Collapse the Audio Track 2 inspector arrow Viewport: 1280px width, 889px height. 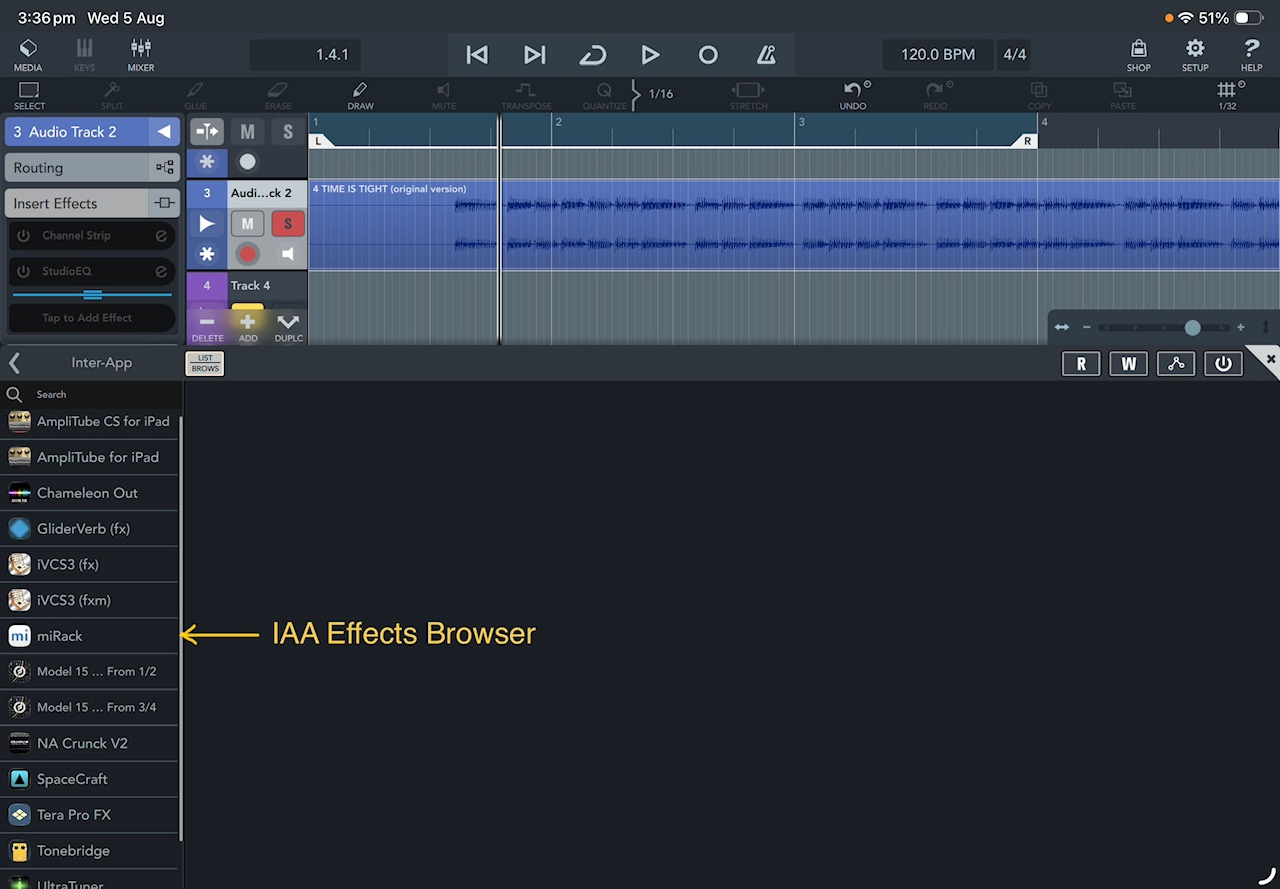[x=164, y=132]
